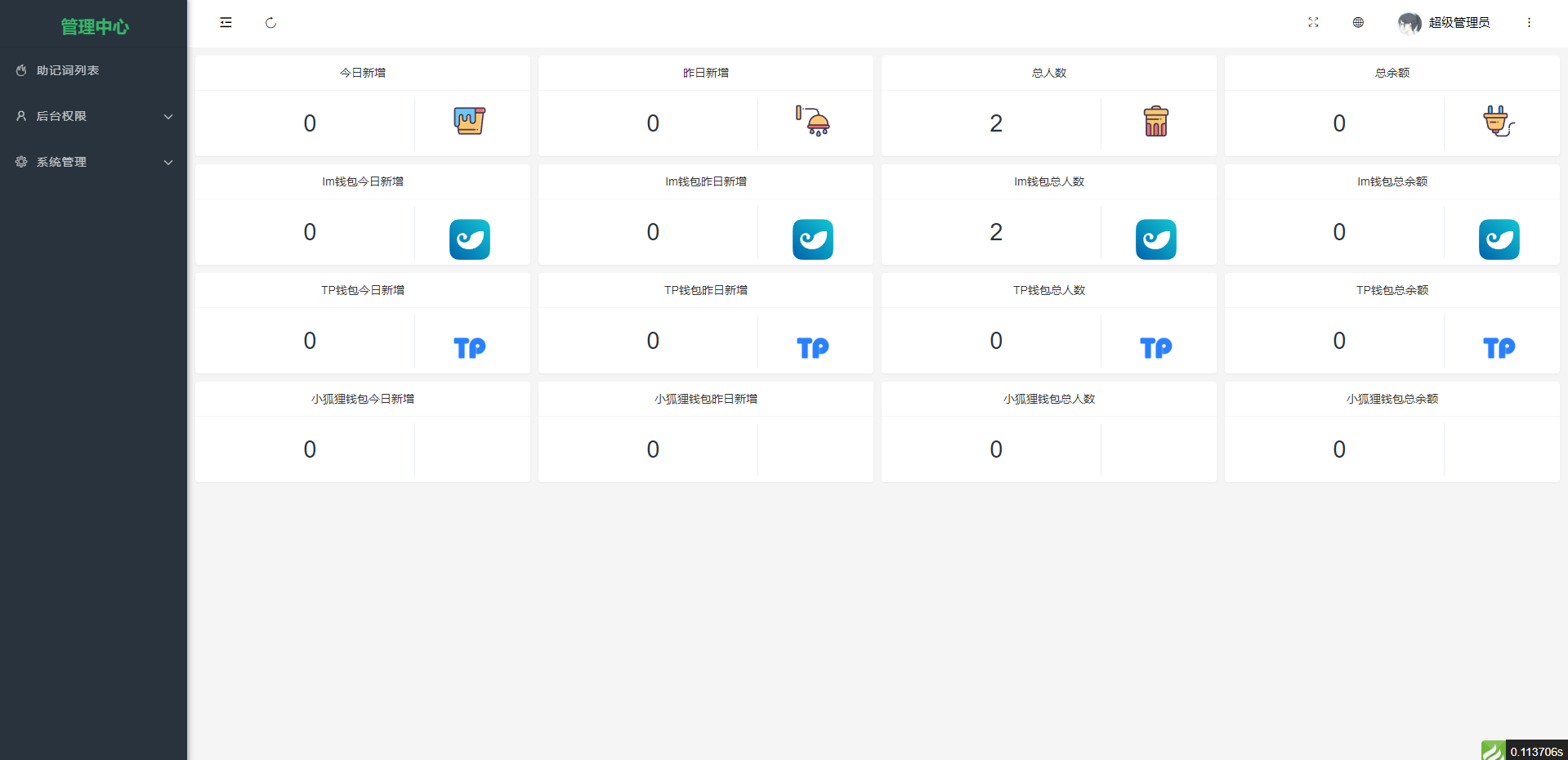The height and width of the screenshot is (760, 1568).
Task: Click the TP钱包总人数 card title
Action: coord(1049,290)
